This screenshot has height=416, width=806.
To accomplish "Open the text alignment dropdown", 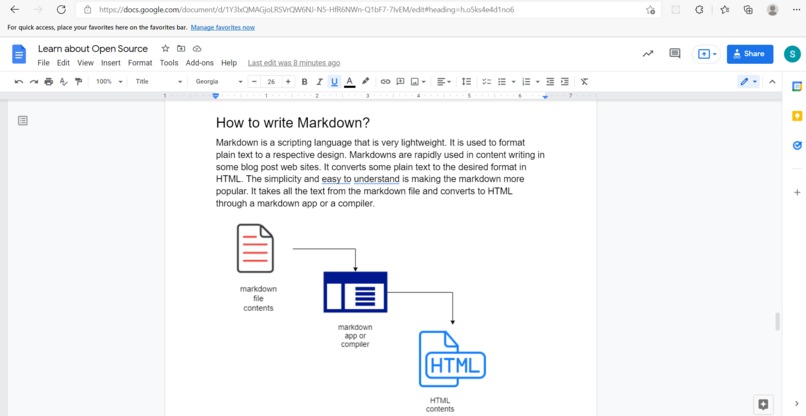I will (444, 82).
